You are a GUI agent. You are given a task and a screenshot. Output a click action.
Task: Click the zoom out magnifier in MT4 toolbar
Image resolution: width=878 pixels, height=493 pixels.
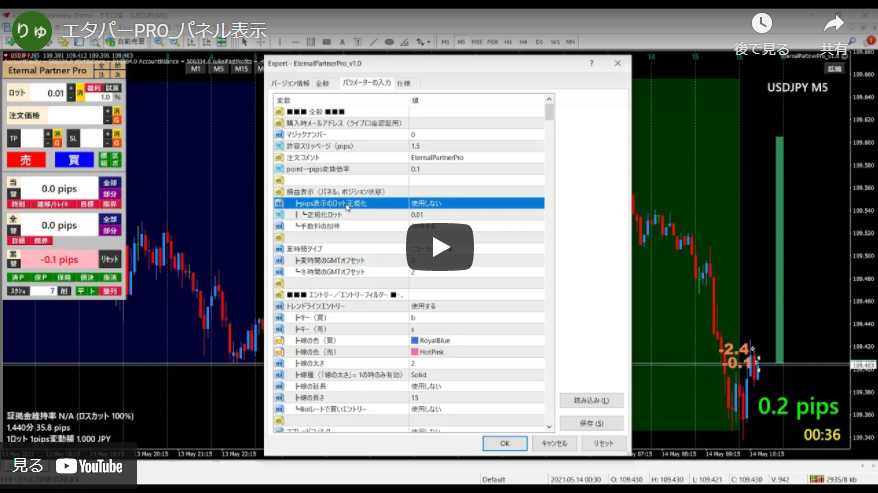coord(174,42)
